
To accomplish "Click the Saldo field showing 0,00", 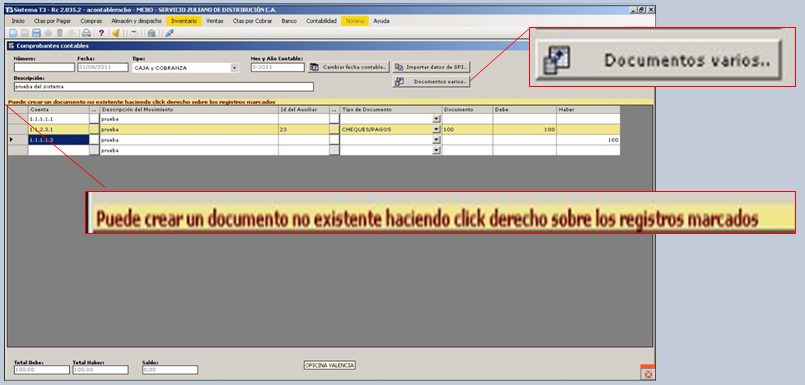I will pyautogui.click(x=170, y=370).
